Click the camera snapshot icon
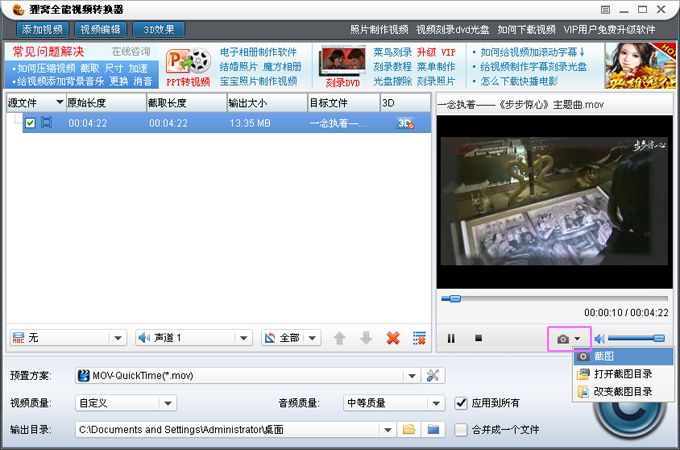This screenshot has width=680, height=450. (563, 339)
